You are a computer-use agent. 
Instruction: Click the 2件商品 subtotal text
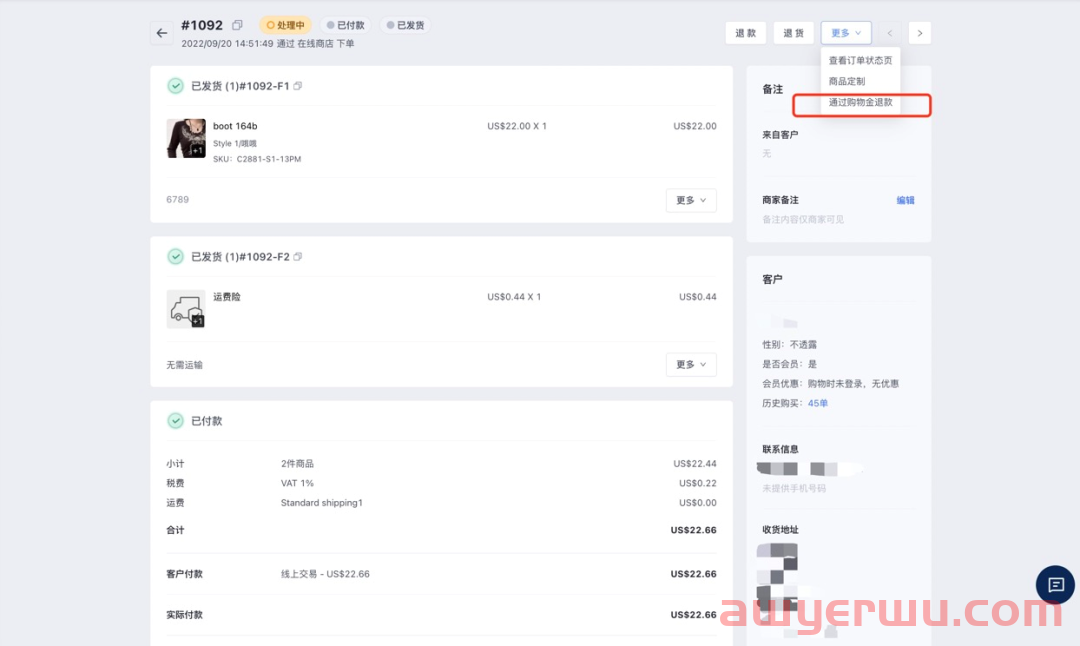(x=297, y=463)
